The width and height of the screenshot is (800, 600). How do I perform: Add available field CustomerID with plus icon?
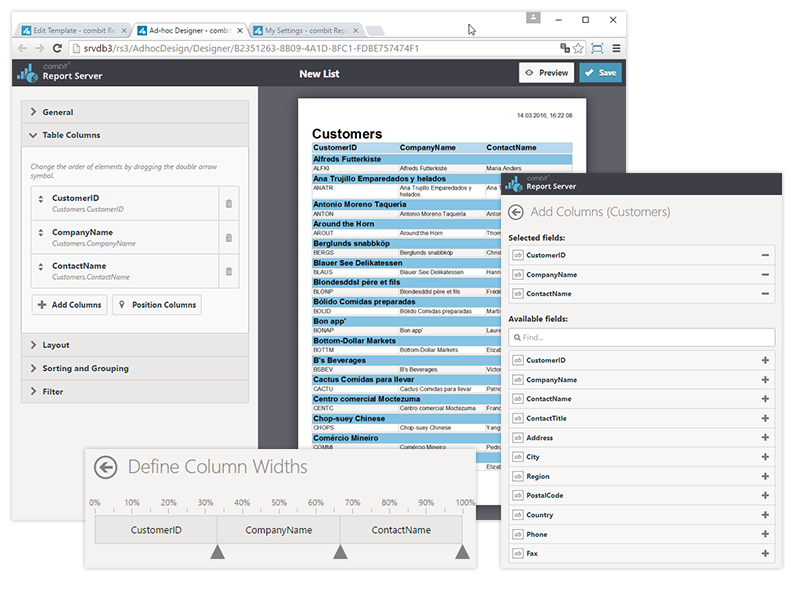pyautogui.click(x=765, y=360)
